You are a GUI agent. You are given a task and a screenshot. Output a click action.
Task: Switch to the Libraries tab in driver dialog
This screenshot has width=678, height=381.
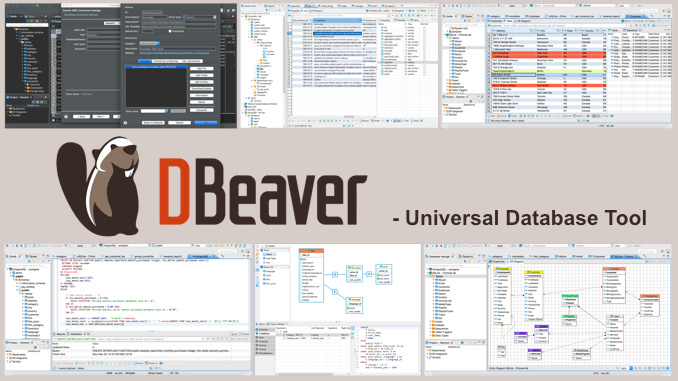coord(145,61)
